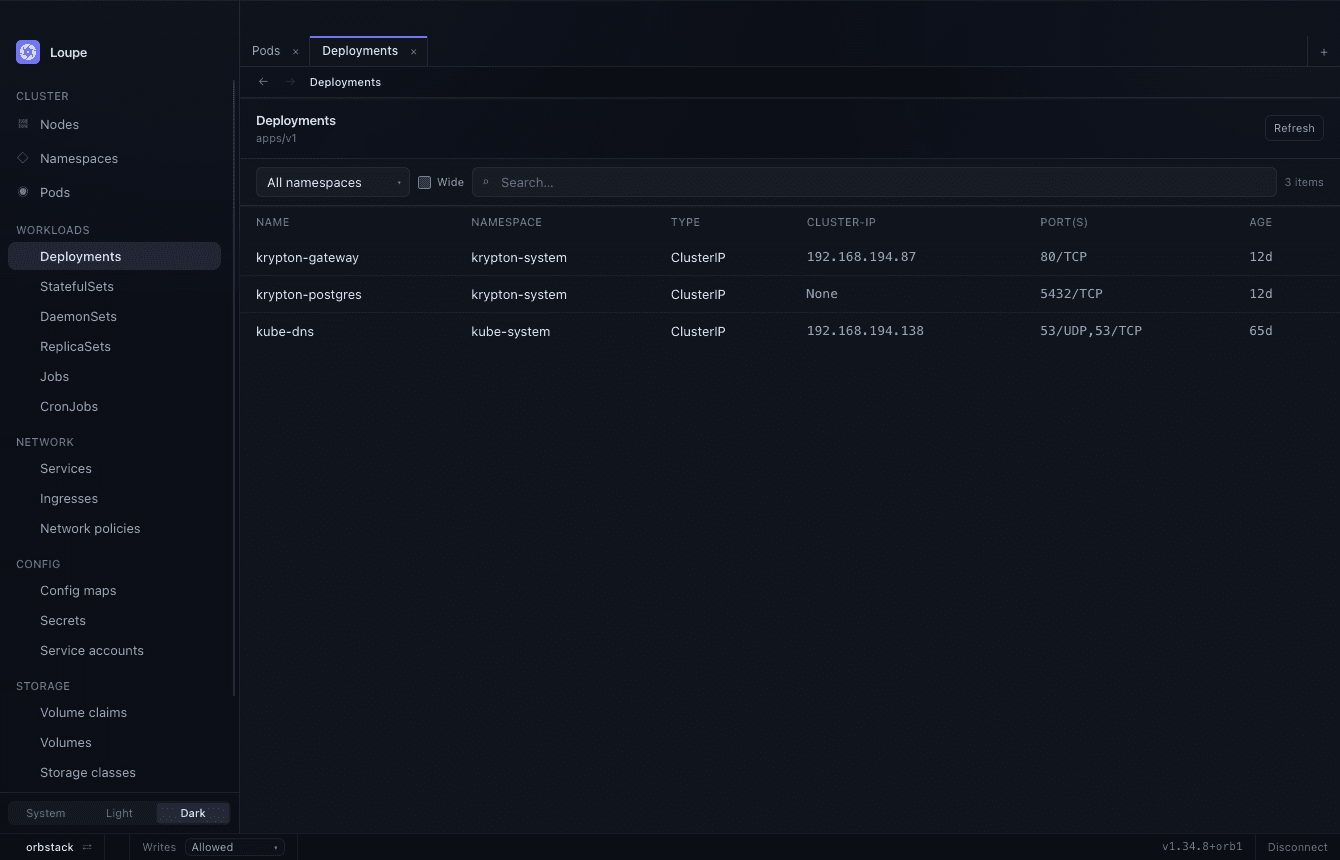
Task: Select the krypton-gateway row
Action: tap(790, 257)
